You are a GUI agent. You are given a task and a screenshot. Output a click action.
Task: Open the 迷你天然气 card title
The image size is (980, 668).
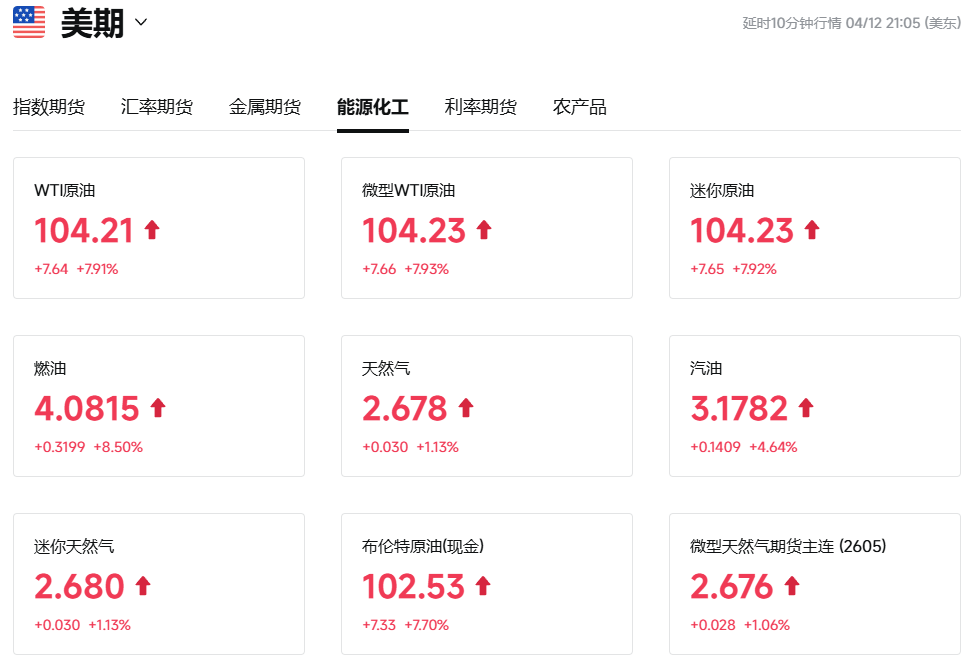coord(74,547)
